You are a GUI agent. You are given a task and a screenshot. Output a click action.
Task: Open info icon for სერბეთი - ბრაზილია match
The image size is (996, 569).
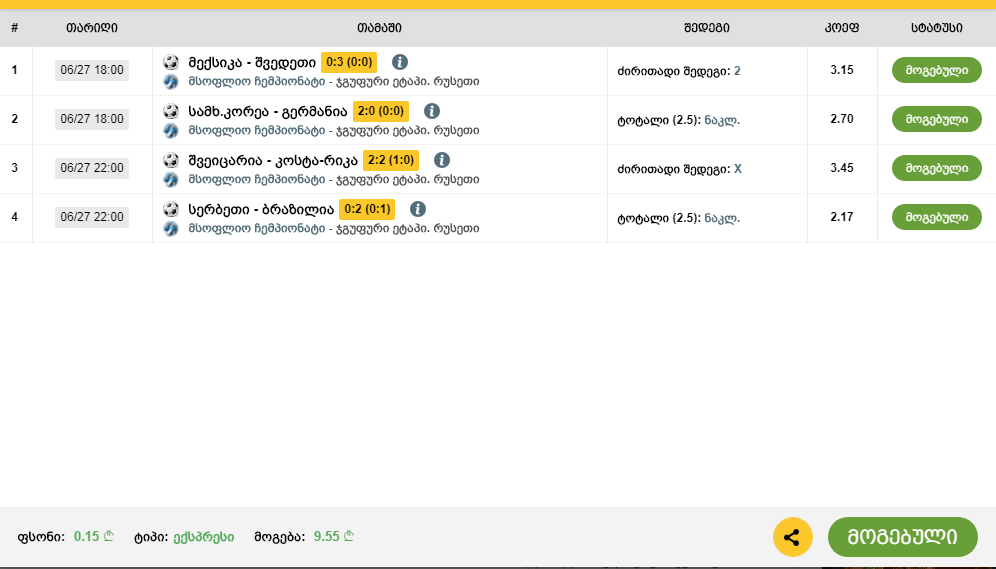[x=417, y=209]
